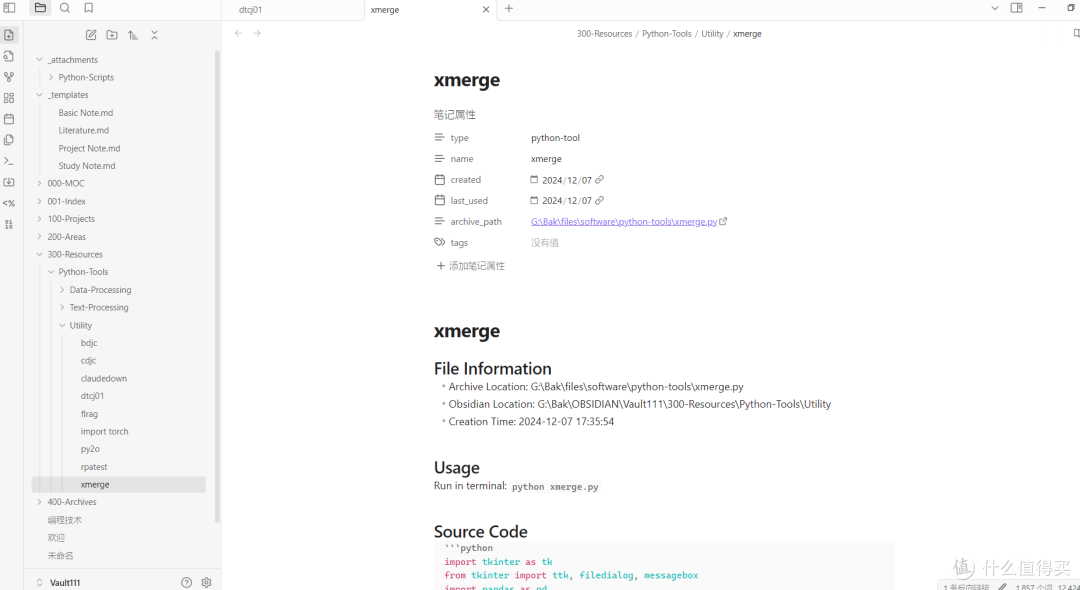Collapse all folders in file explorer
Screen dimensions: 1080x590
click(x=154, y=35)
